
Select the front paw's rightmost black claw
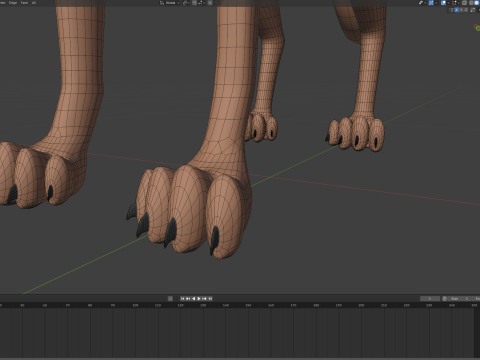pos(214,240)
